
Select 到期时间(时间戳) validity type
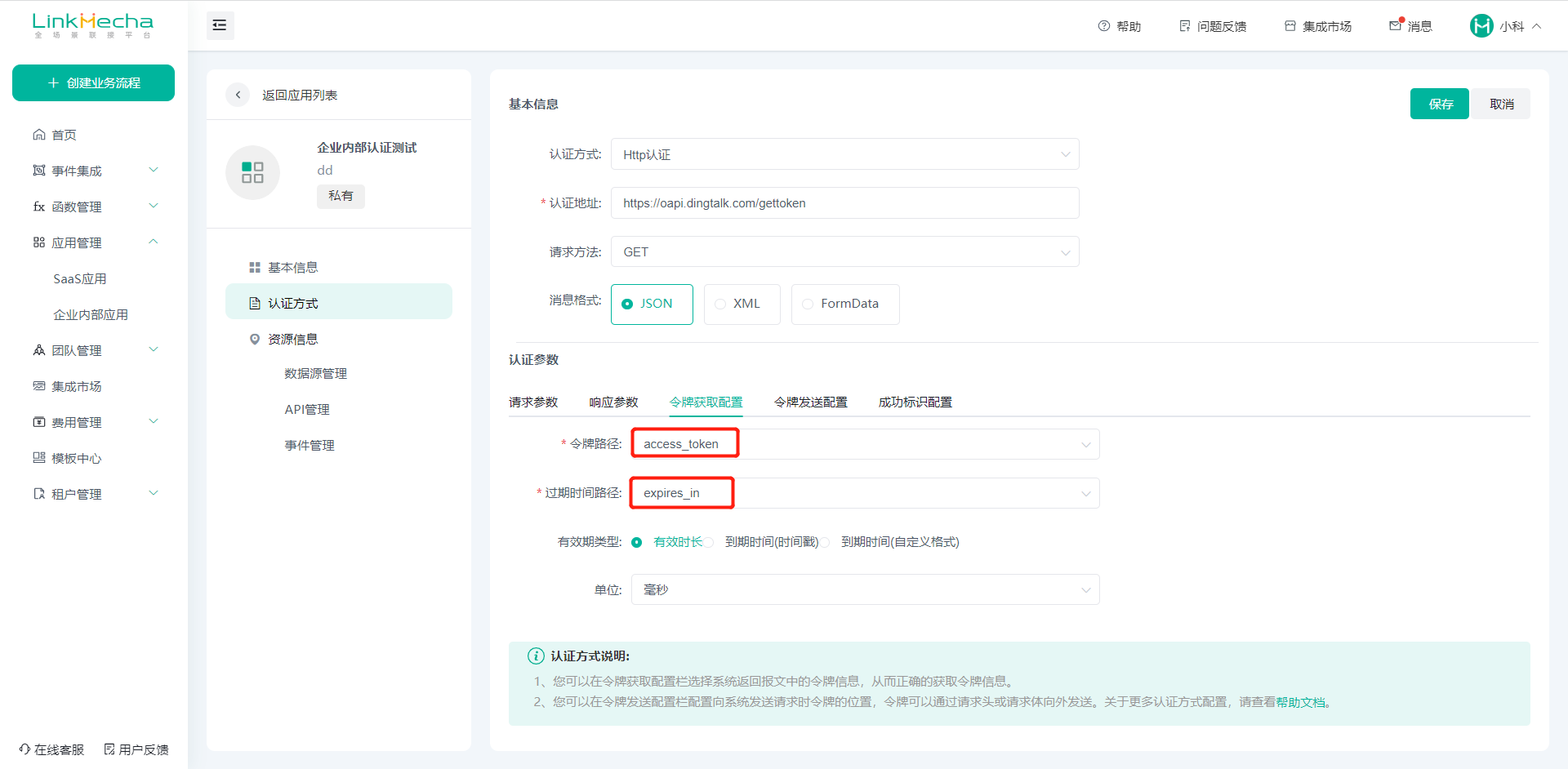[x=763, y=542]
